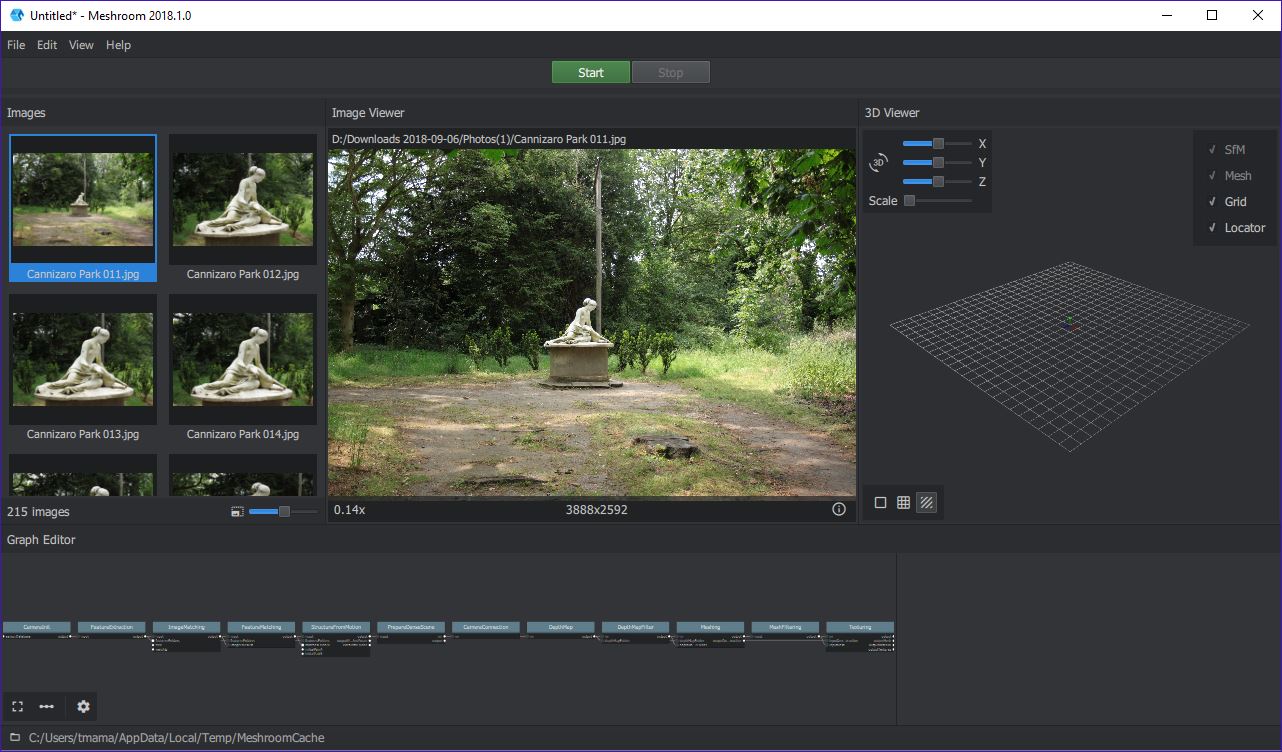Click thumbnail size icon under Images
The image size is (1282, 752).
[237, 512]
